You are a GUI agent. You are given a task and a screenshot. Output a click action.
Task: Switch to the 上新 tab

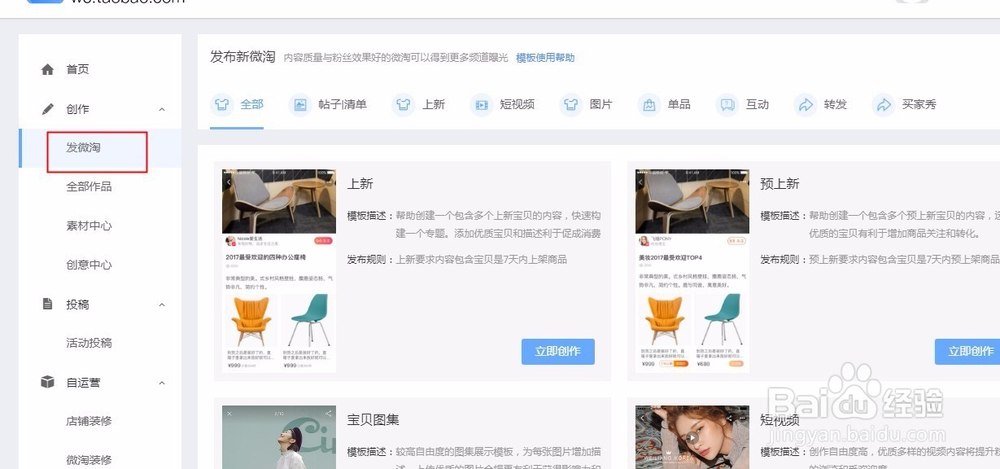[x=418, y=105]
